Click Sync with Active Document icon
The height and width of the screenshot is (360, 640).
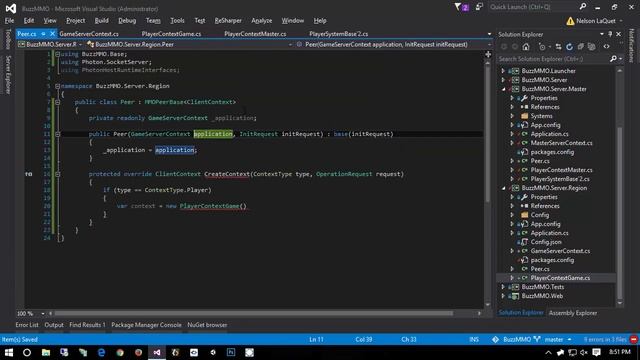[558, 47]
